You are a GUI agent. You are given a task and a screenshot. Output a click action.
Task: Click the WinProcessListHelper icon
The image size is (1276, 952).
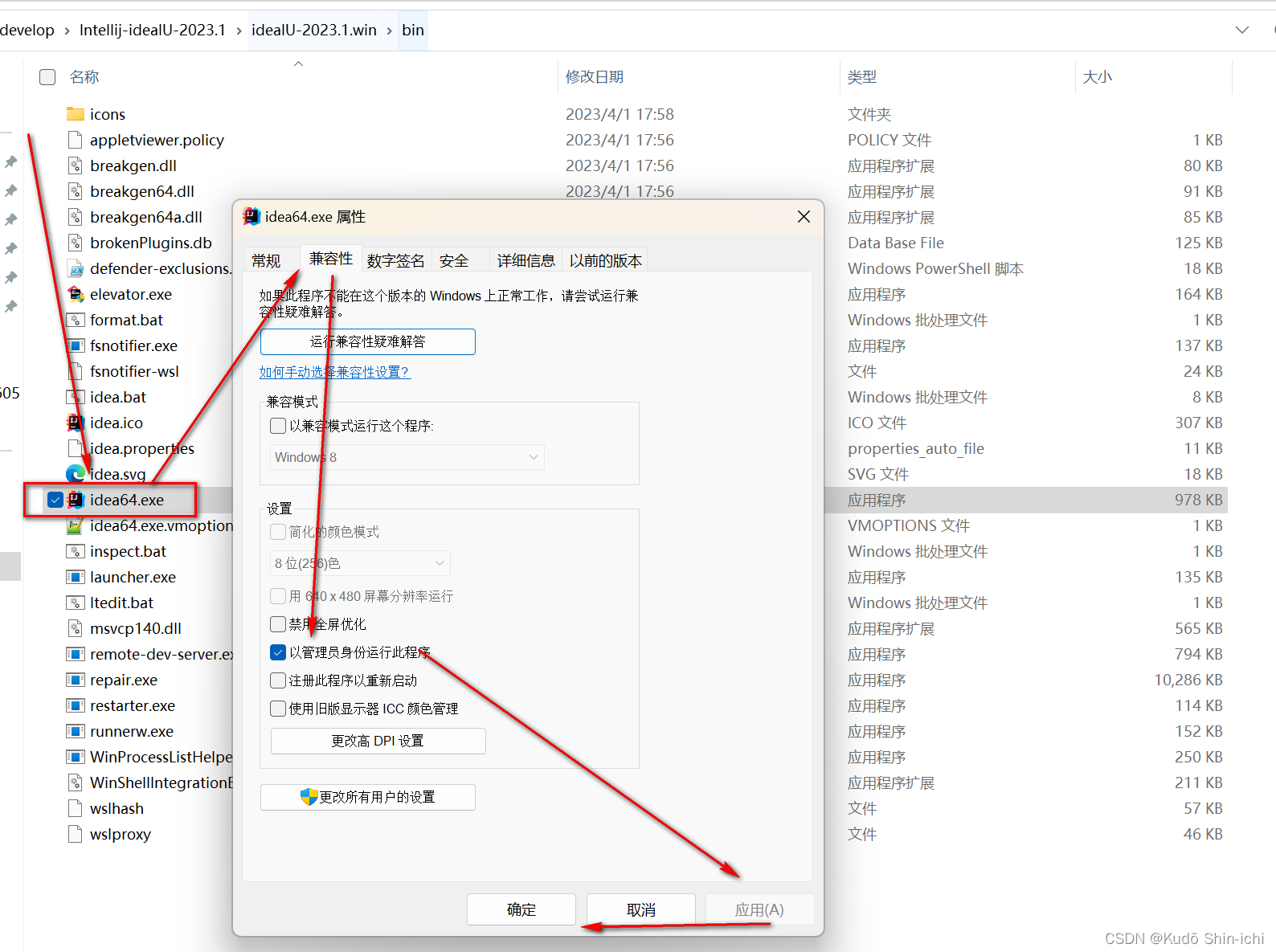click(x=76, y=757)
